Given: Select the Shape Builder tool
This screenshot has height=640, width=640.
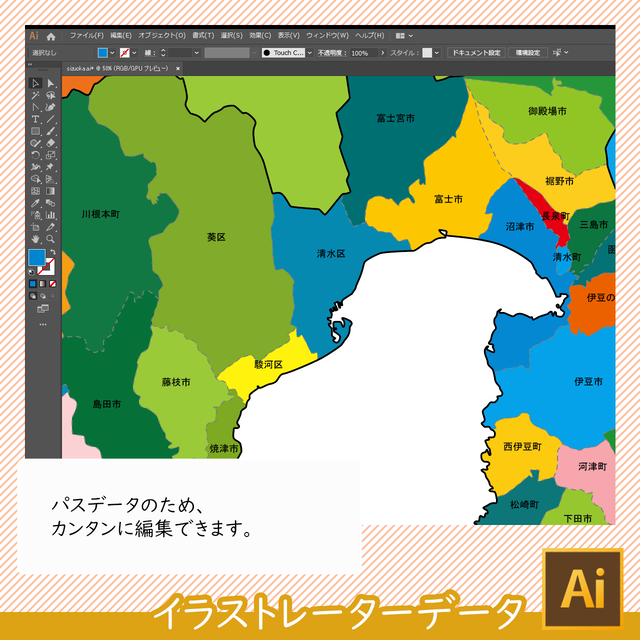Looking at the screenshot, I should [36, 179].
